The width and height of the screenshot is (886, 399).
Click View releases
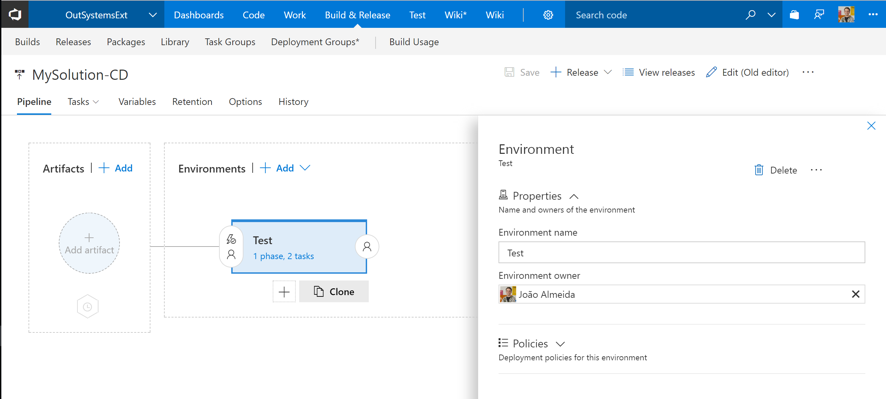click(x=659, y=72)
